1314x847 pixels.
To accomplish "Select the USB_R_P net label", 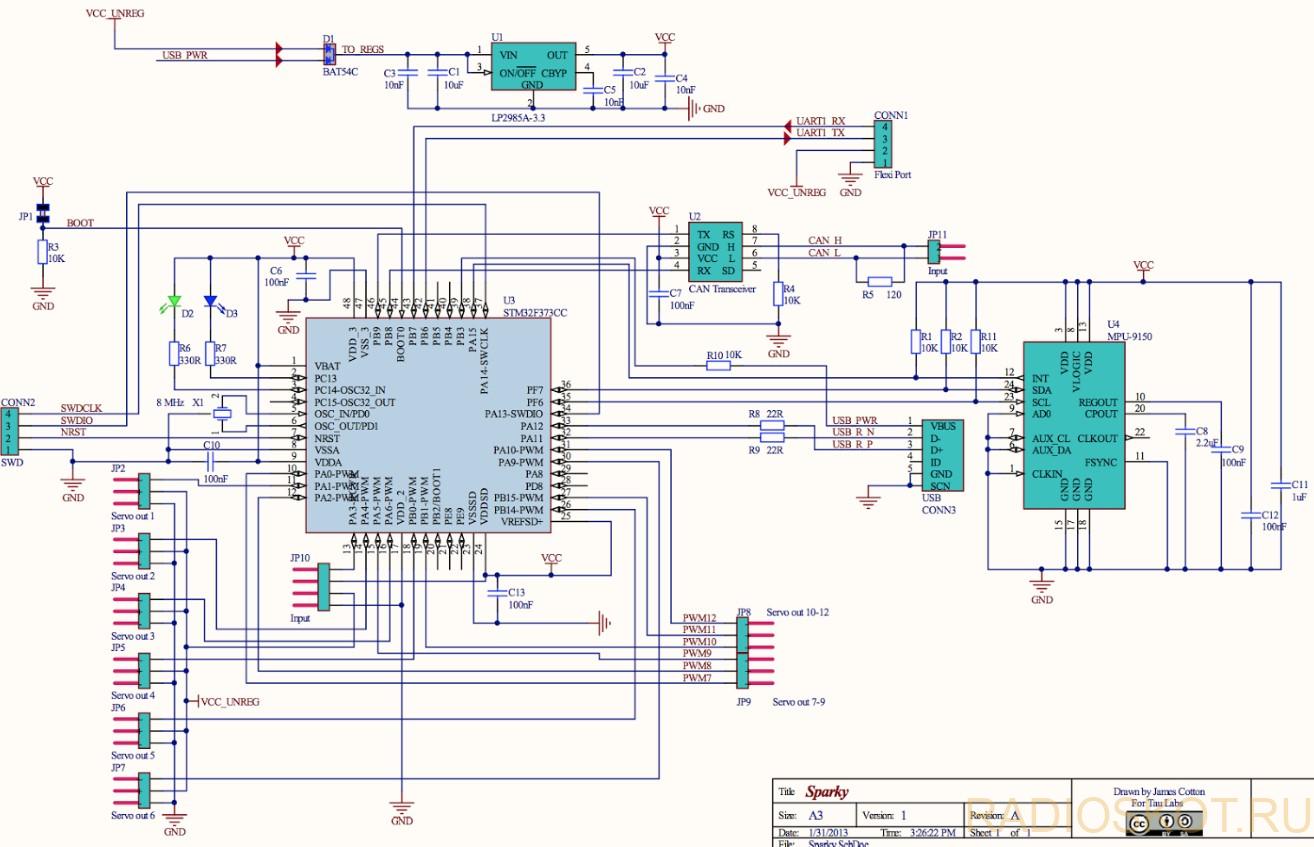I will click(852, 444).
